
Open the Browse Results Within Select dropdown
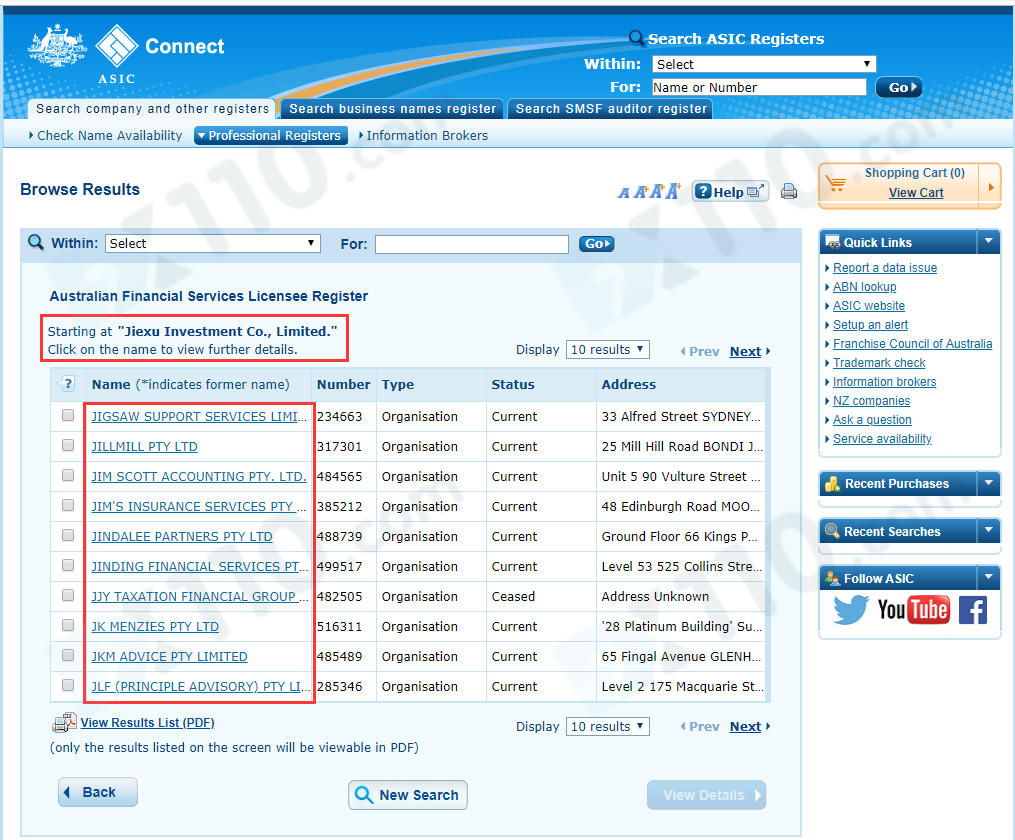(x=212, y=243)
